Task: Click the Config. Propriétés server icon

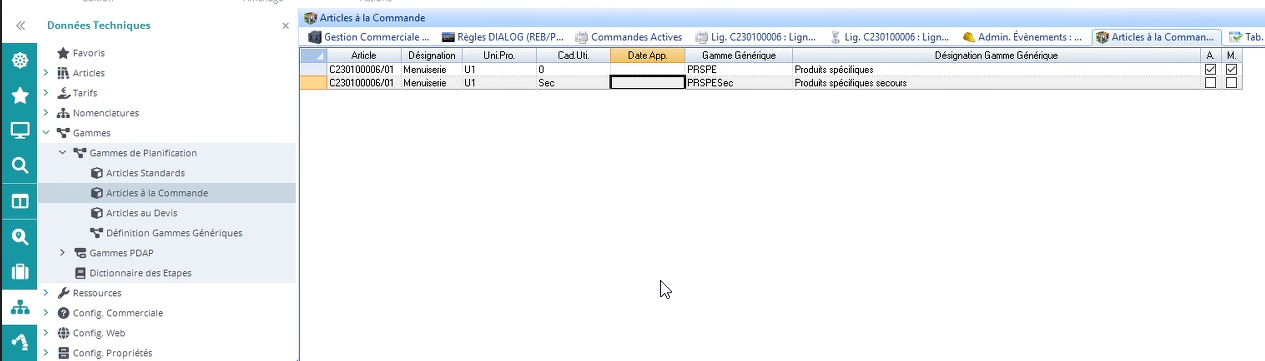Action: pos(63,353)
